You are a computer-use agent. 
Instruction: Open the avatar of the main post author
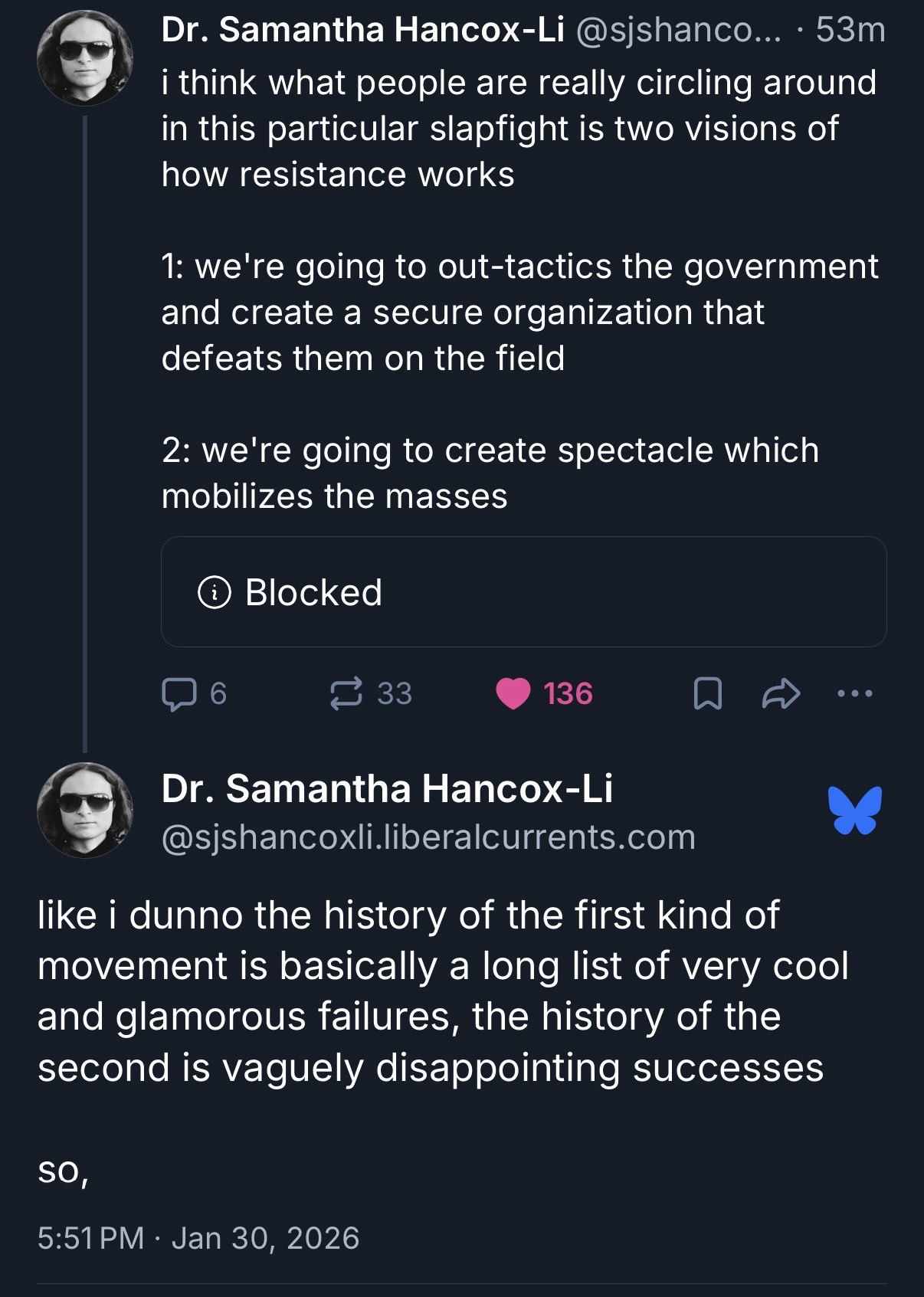click(x=85, y=810)
